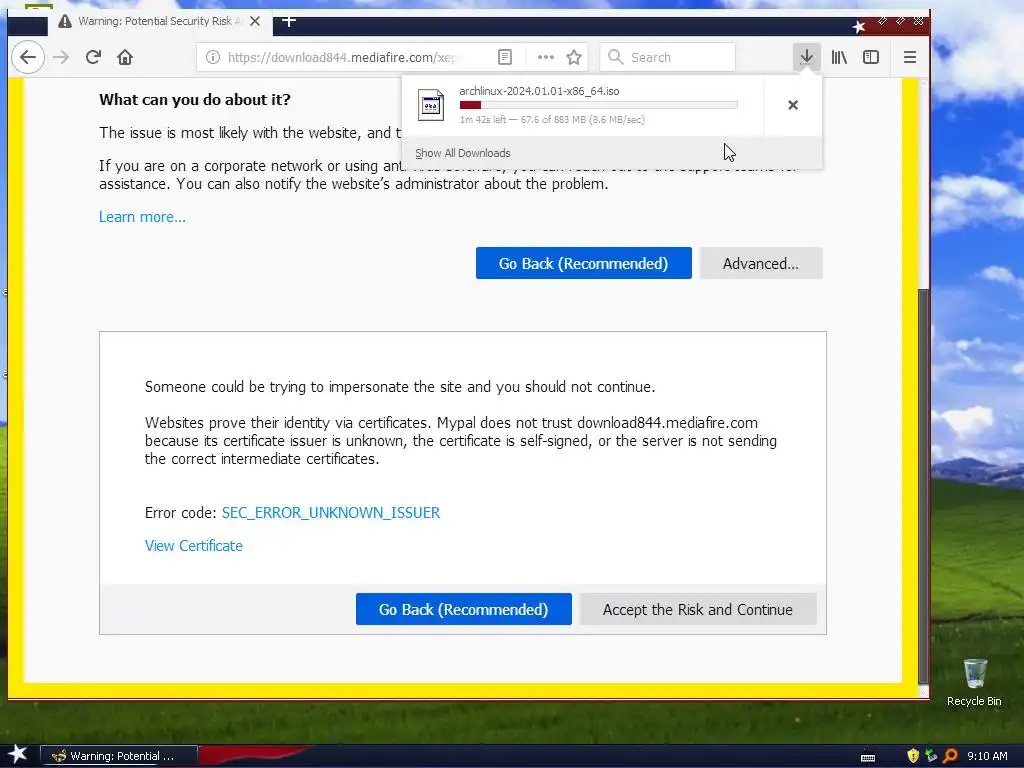Click the orange magnifier tray icon
This screenshot has width=1024, height=768.
tap(950, 756)
